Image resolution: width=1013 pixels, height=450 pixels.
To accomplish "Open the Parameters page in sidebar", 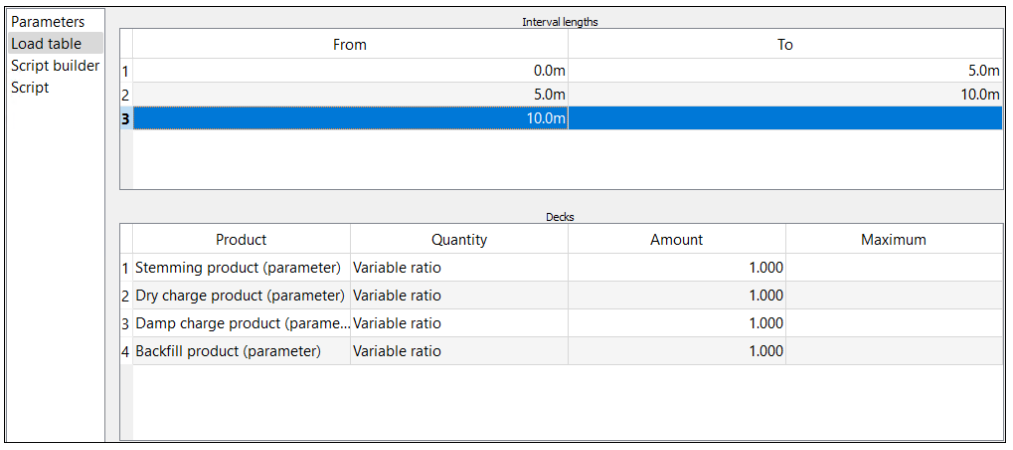I will [48, 21].
